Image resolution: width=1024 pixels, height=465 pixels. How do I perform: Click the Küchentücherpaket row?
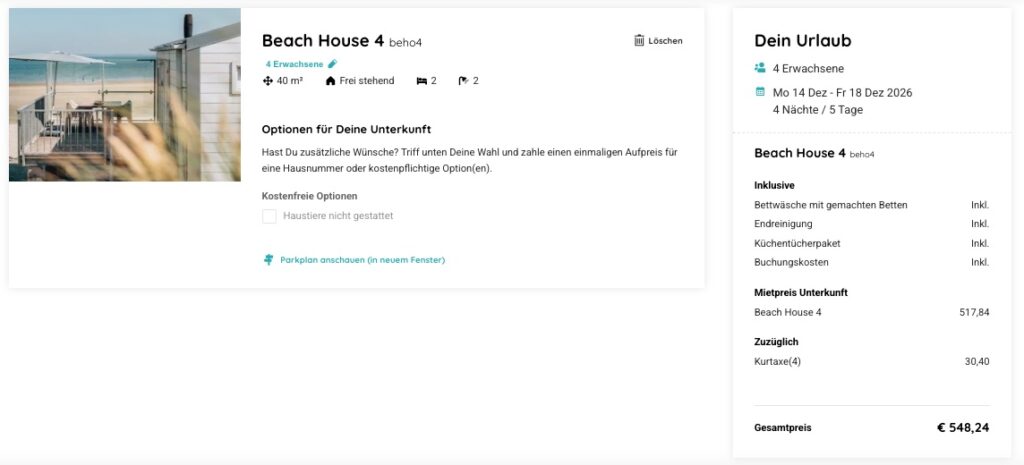coord(872,244)
